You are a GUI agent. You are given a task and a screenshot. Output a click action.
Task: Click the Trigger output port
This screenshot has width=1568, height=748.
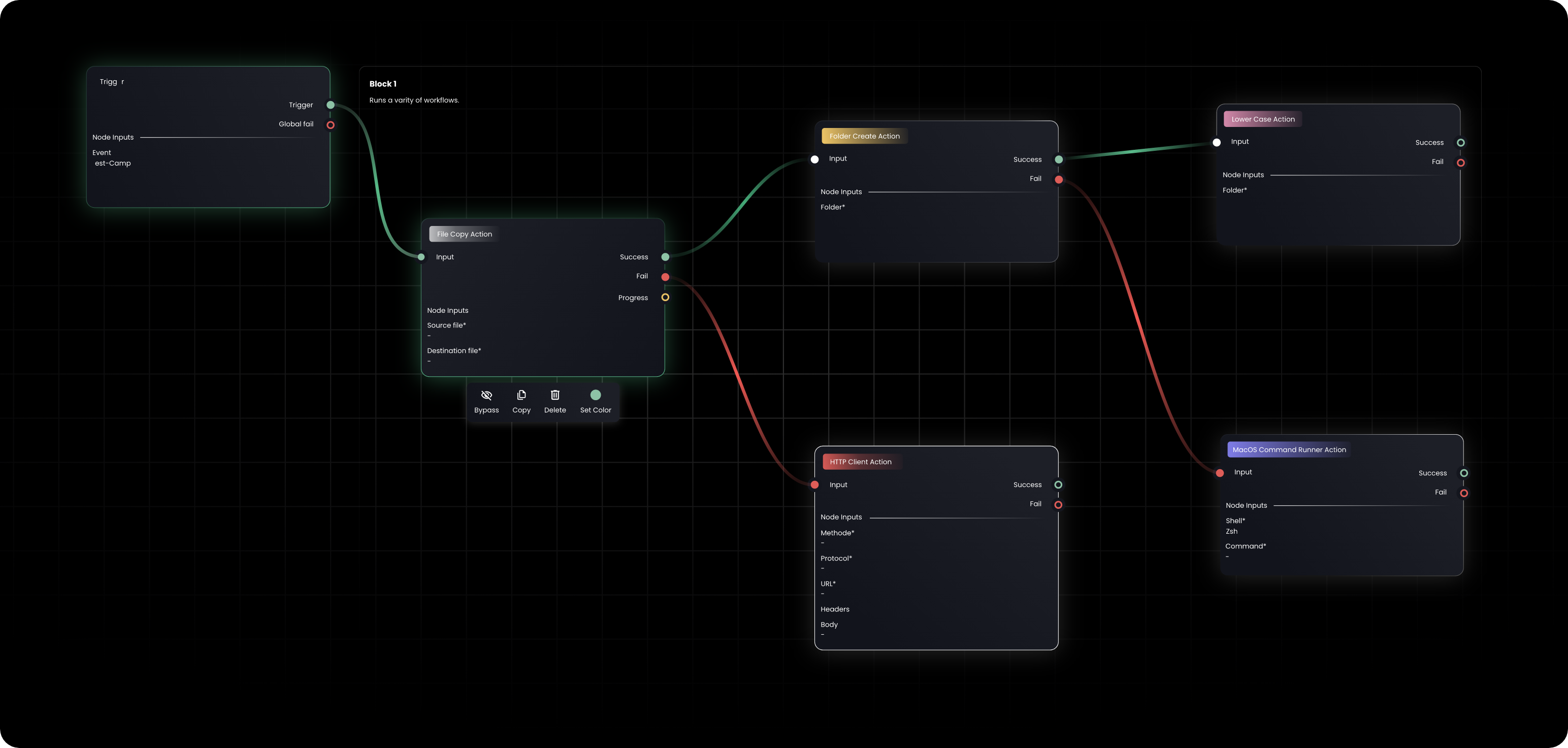[x=331, y=105]
